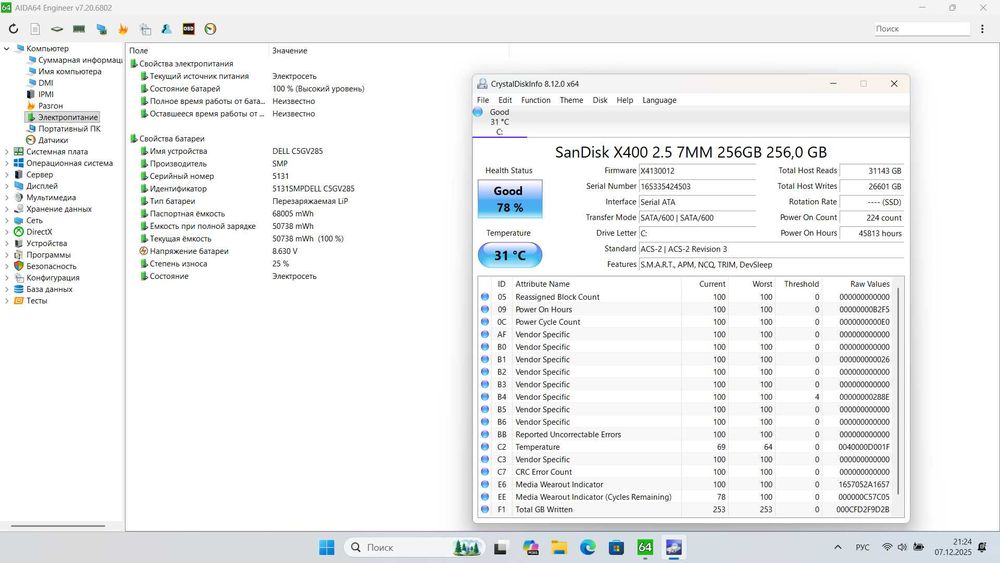The width and height of the screenshot is (1000, 563).
Task: Switch to CrystalDiskInfo taskbar icon
Action: pyautogui.click(x=673, y=547)
